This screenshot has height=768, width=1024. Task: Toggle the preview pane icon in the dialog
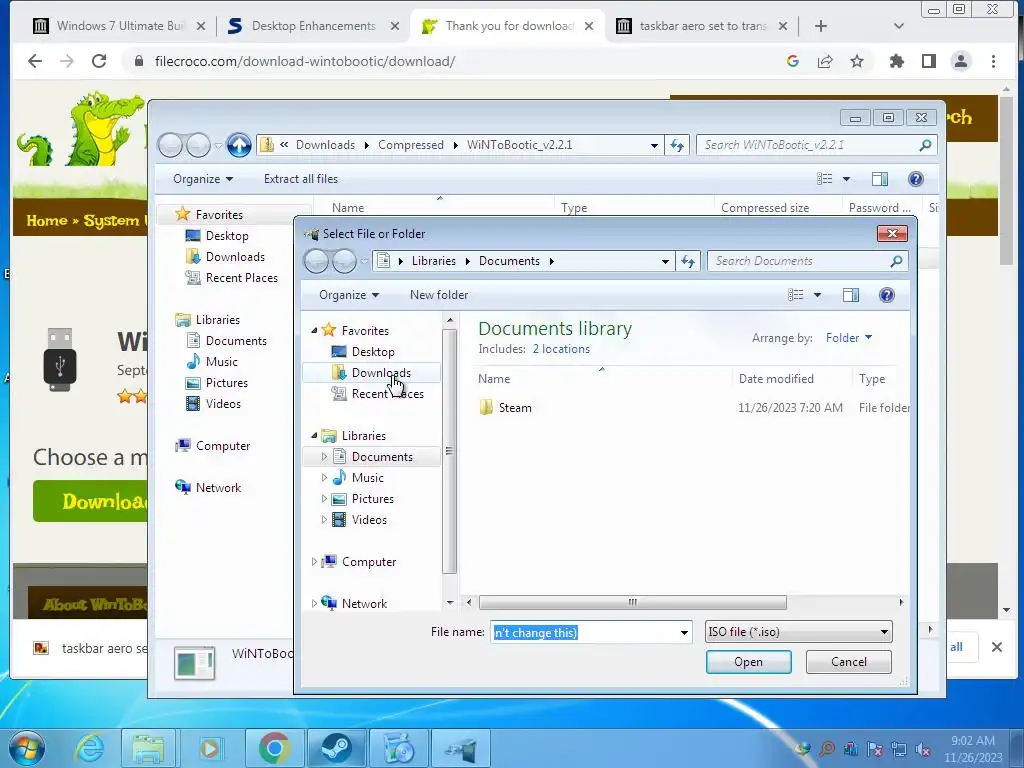pyautogui.click(x=850, y=295)
